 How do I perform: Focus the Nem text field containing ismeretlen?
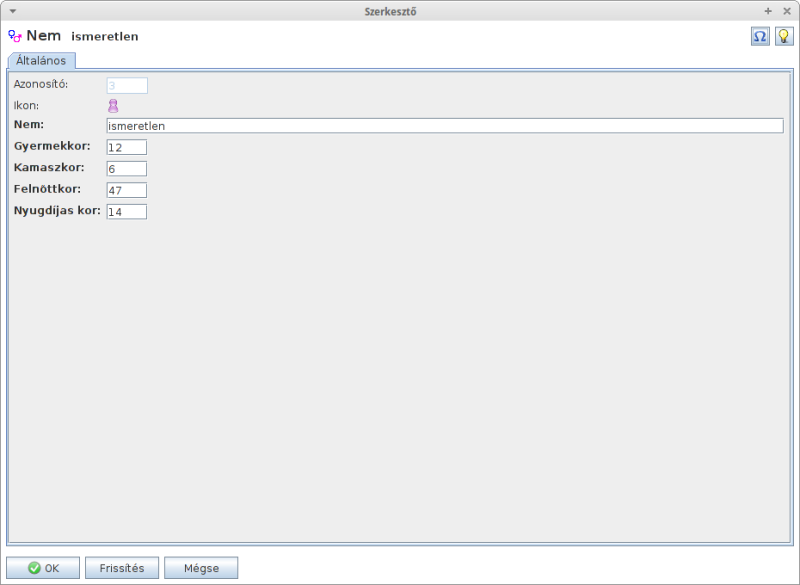click(444, 126)
